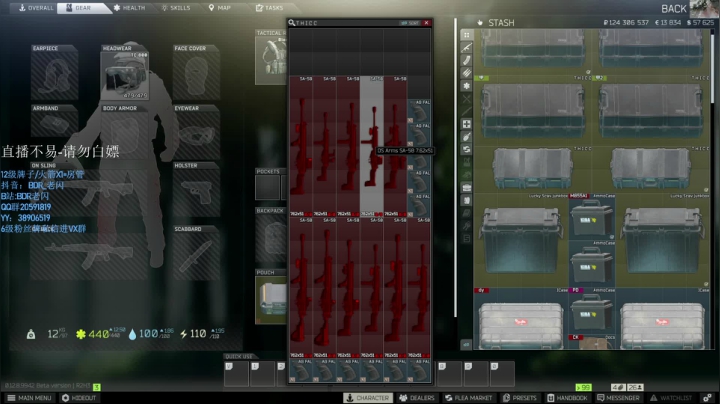Open the Health tab
This screenshot has width=720, height=404.
[x=129, y=8]
